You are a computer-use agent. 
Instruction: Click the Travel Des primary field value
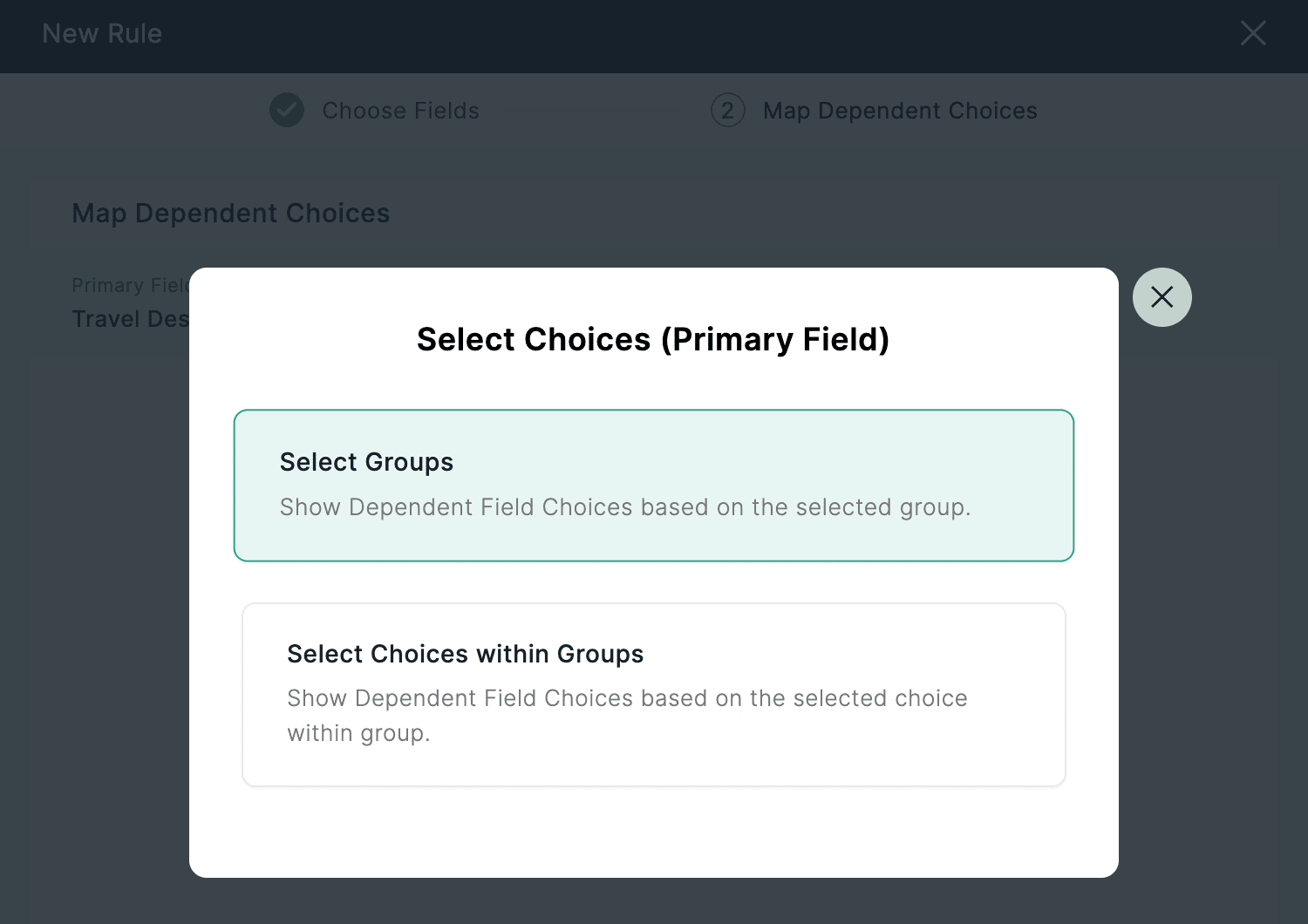click(130, 319)
